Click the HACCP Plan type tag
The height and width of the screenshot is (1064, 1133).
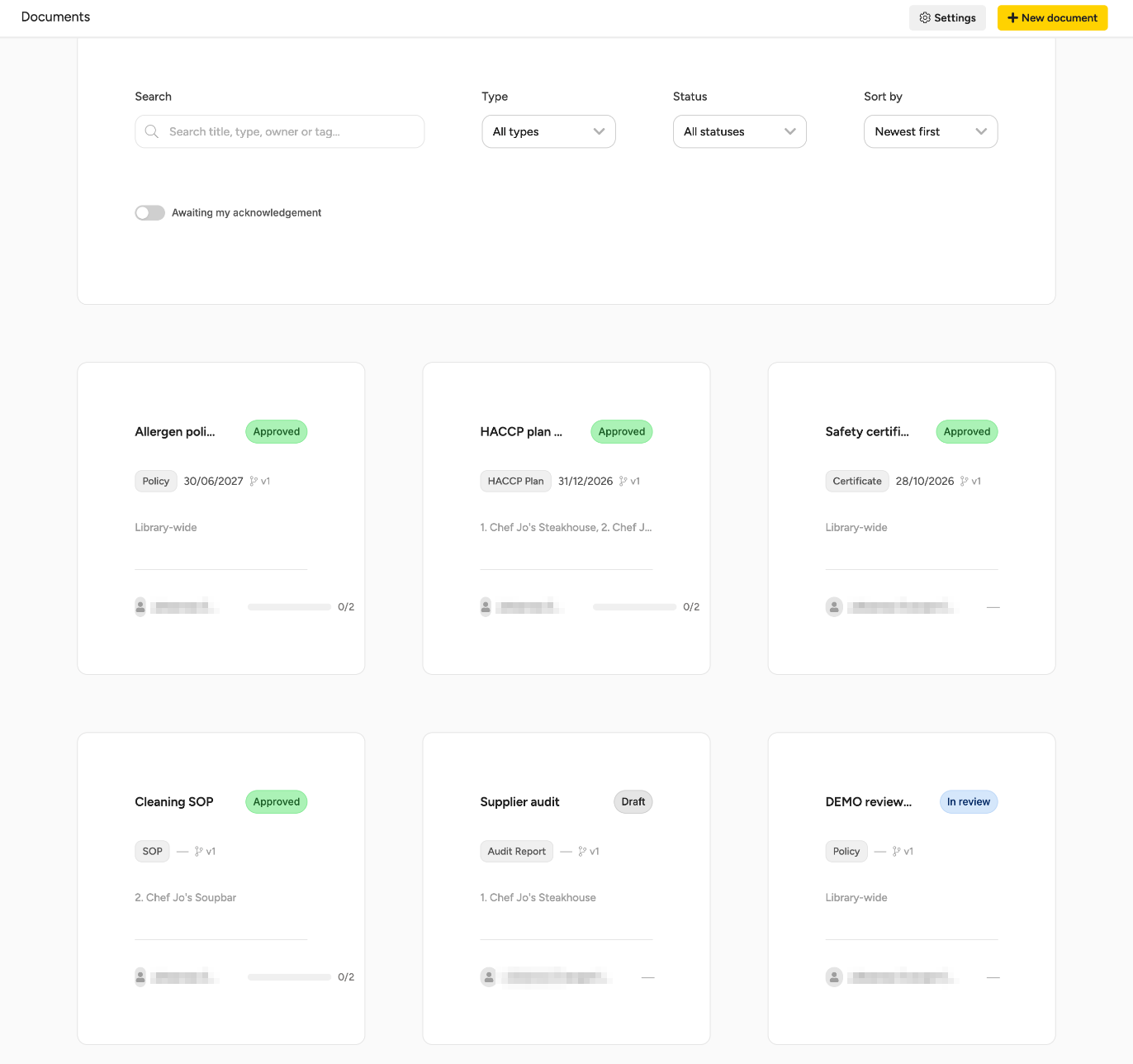coord(515,481)
